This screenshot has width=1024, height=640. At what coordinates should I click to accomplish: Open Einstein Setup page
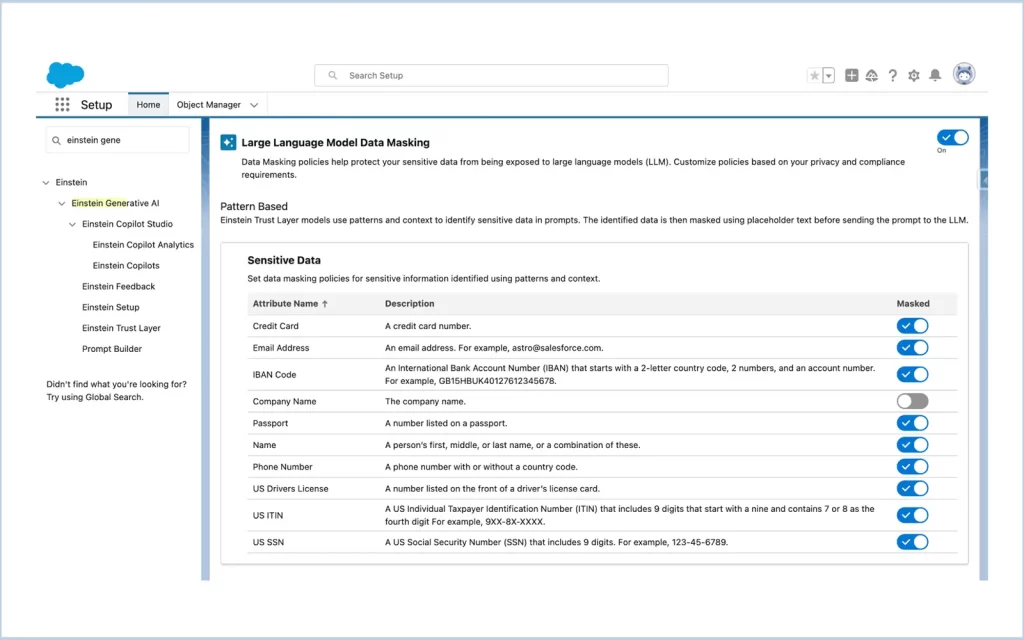coord(110,308)
